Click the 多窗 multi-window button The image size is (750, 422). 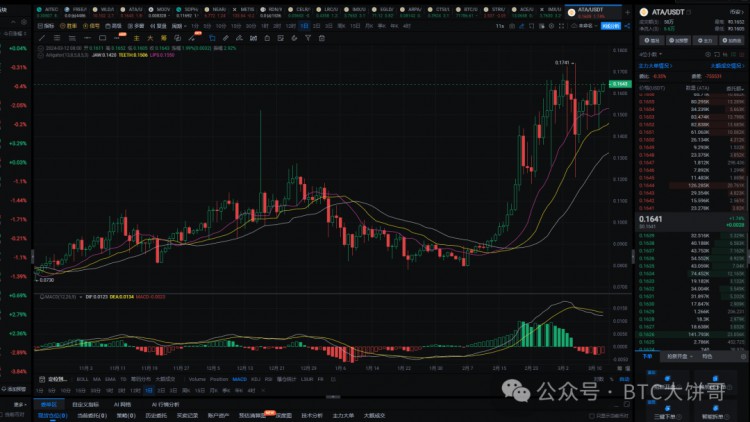[x=136, y=26]
